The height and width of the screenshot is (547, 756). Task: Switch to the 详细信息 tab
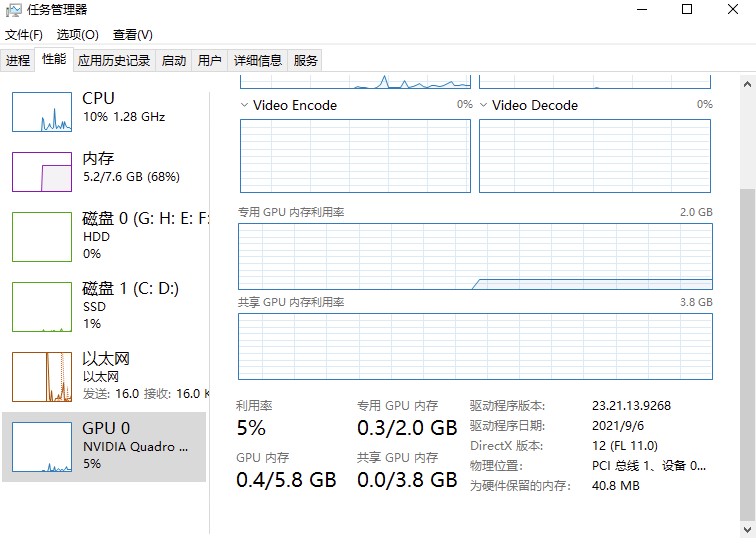tap(258, 60)
